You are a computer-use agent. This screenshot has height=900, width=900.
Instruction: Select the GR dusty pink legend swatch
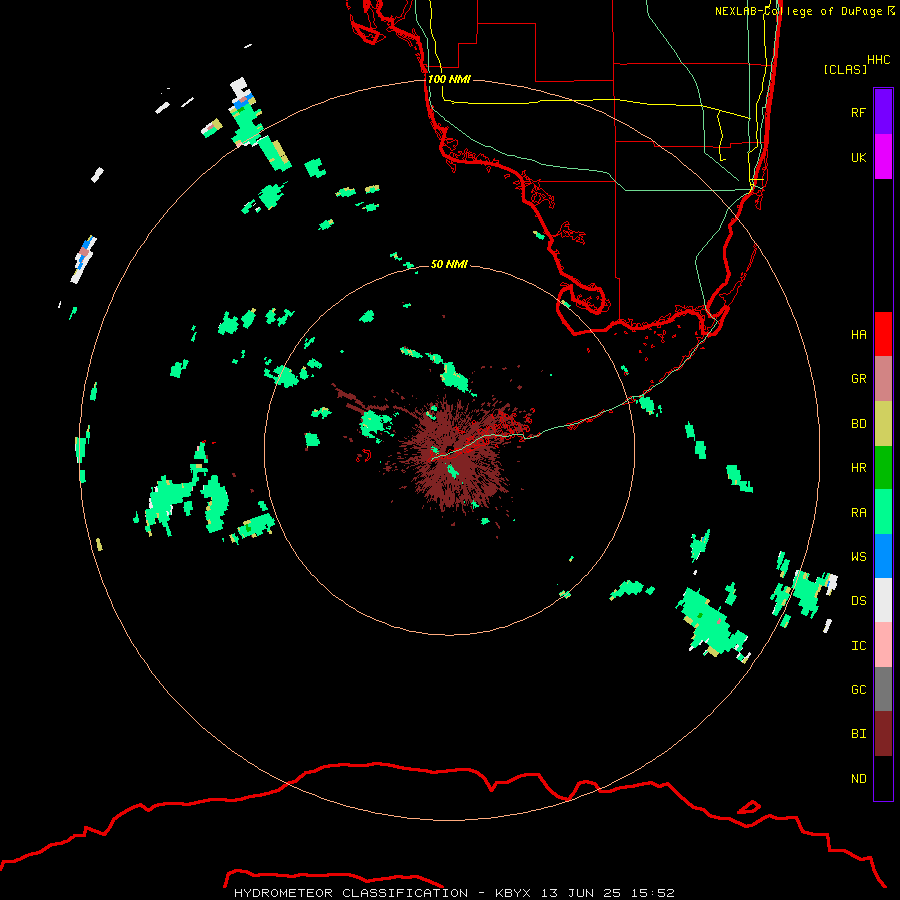click(x=883, y=379)
